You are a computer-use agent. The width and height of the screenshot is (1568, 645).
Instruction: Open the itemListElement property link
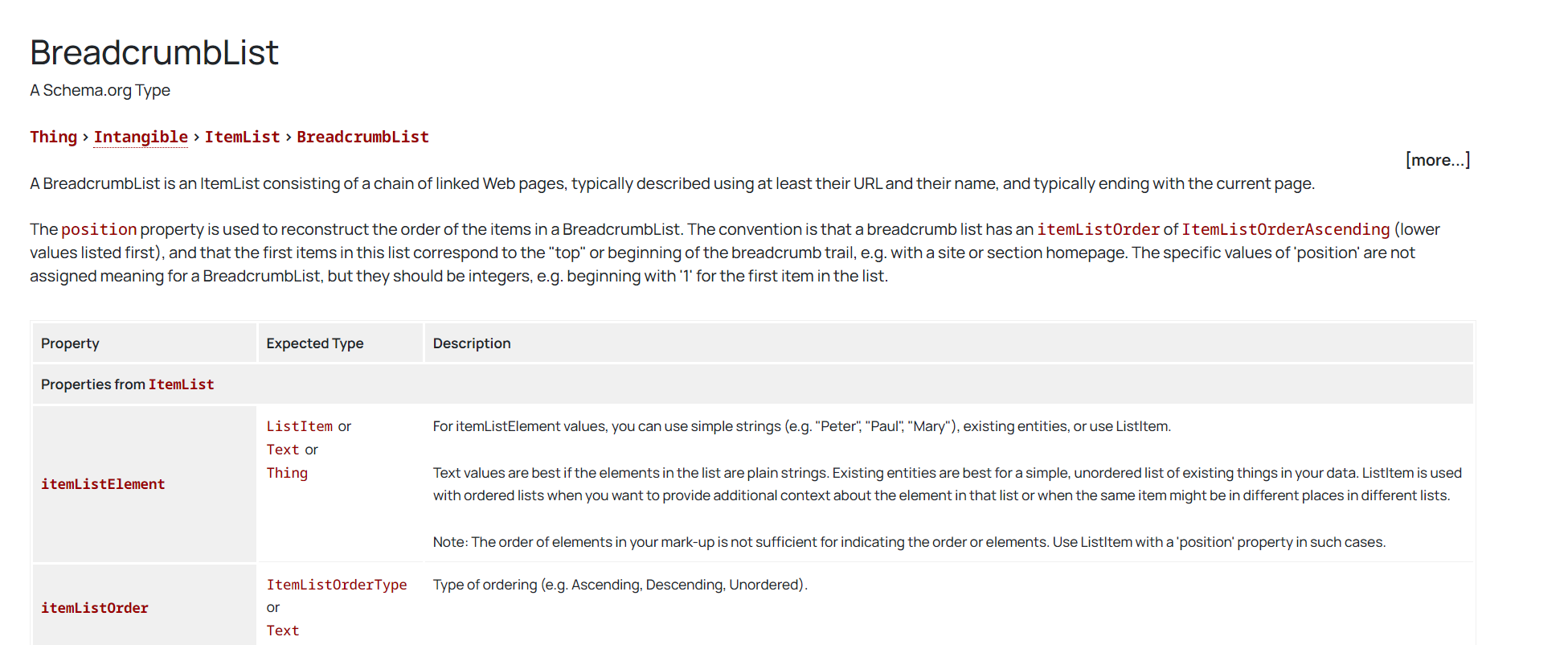103,484
